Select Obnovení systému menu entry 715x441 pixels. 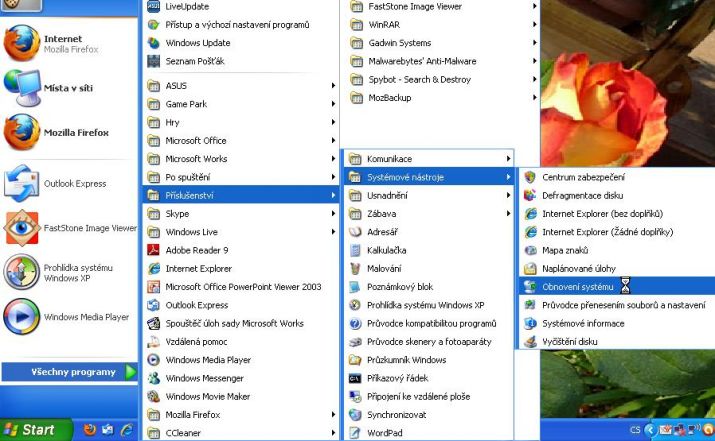(x=617, y=286)
